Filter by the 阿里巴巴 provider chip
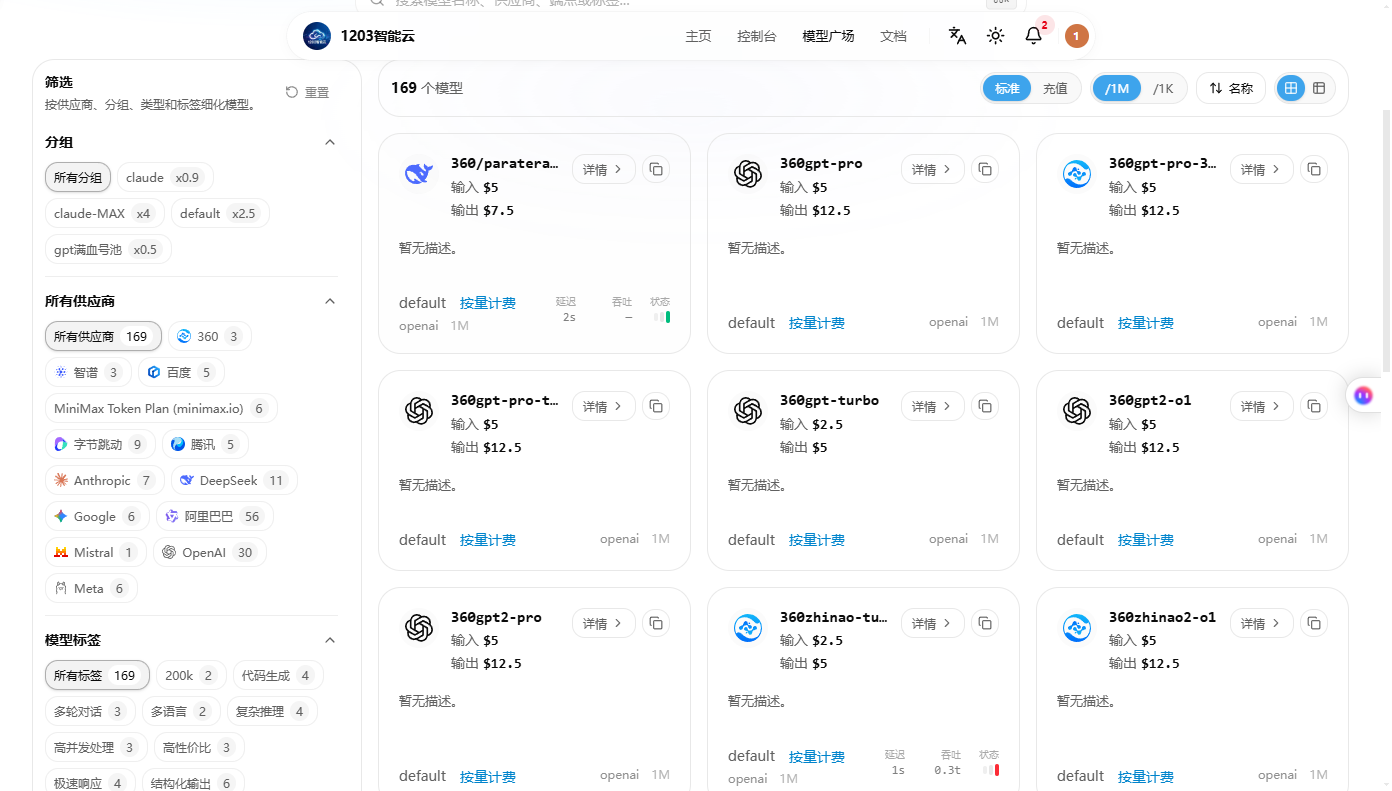The image size is (1392, 791). (214, 516)
